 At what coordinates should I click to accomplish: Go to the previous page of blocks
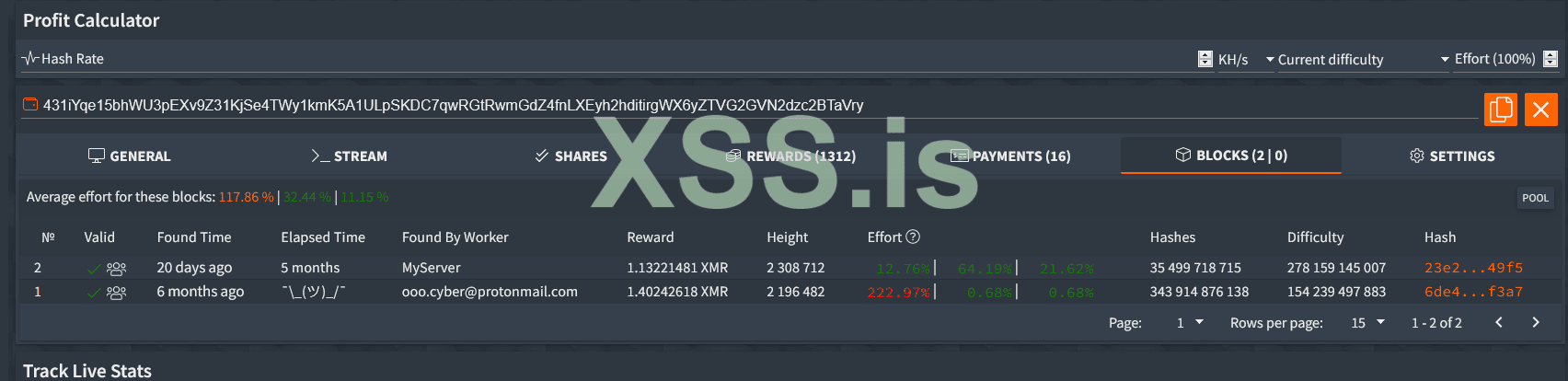click(x=1499, y=322)
